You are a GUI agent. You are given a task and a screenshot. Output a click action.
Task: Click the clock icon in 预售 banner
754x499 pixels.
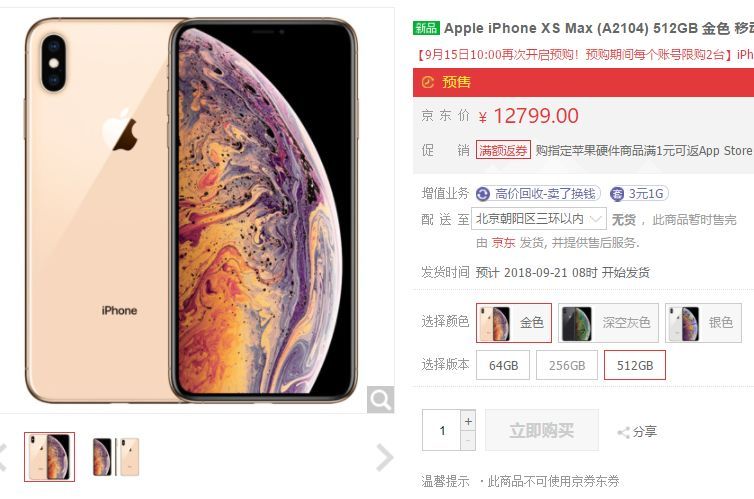(x=427, y=82)
